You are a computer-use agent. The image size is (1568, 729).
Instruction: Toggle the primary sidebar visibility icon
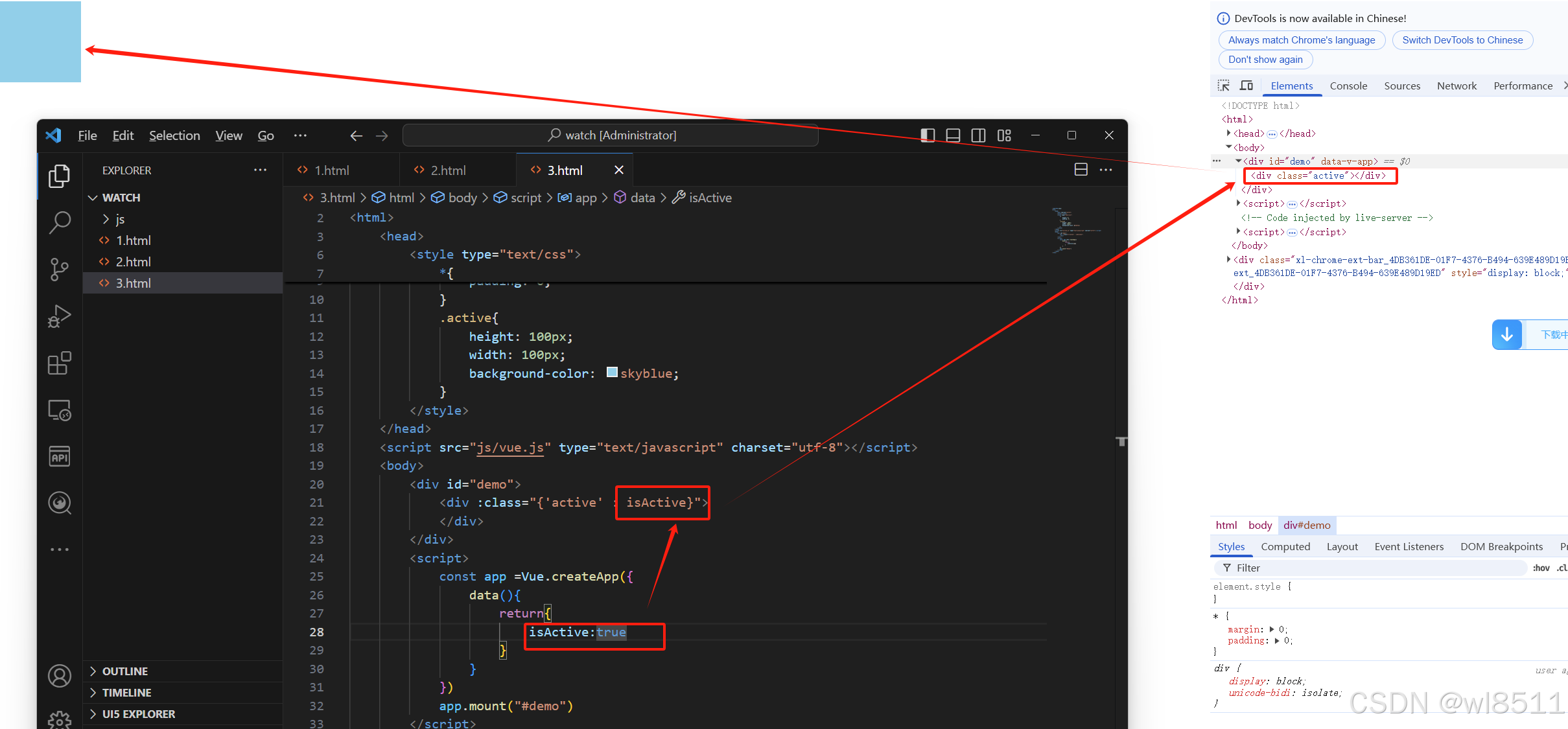[x=928, y=135]
